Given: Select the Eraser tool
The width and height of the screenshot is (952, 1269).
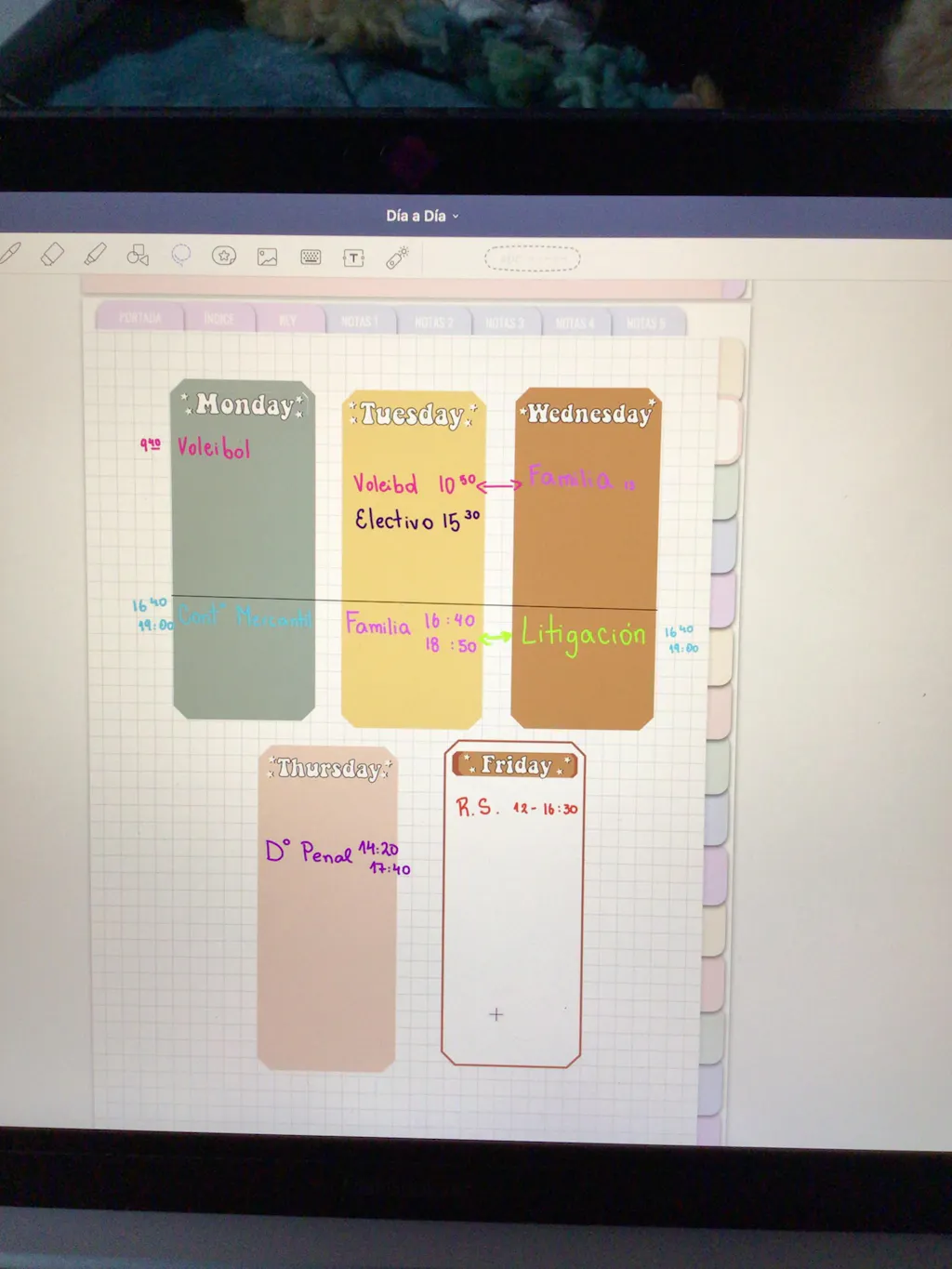Looking at the screenshot, I should point(52,254).
